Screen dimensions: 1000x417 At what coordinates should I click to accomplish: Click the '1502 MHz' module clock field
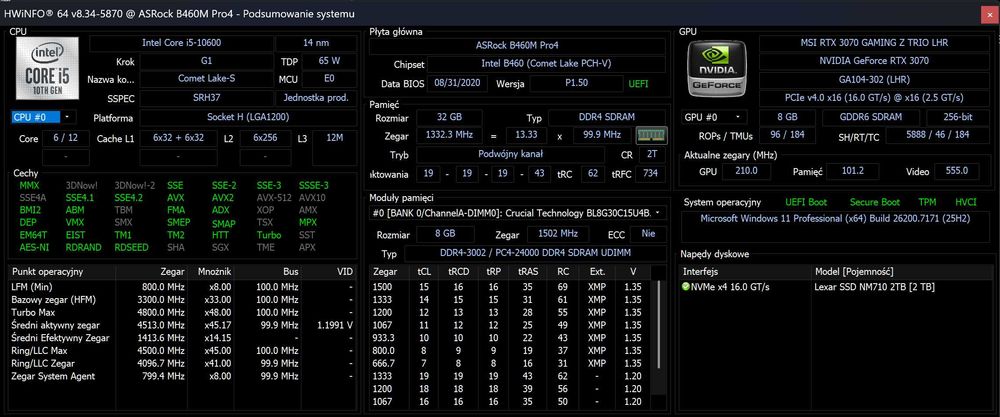point(558,233)
